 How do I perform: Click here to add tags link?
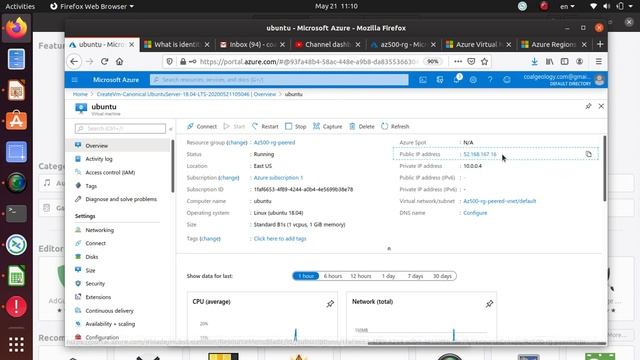pyautogui.click(x=280, y=239)
